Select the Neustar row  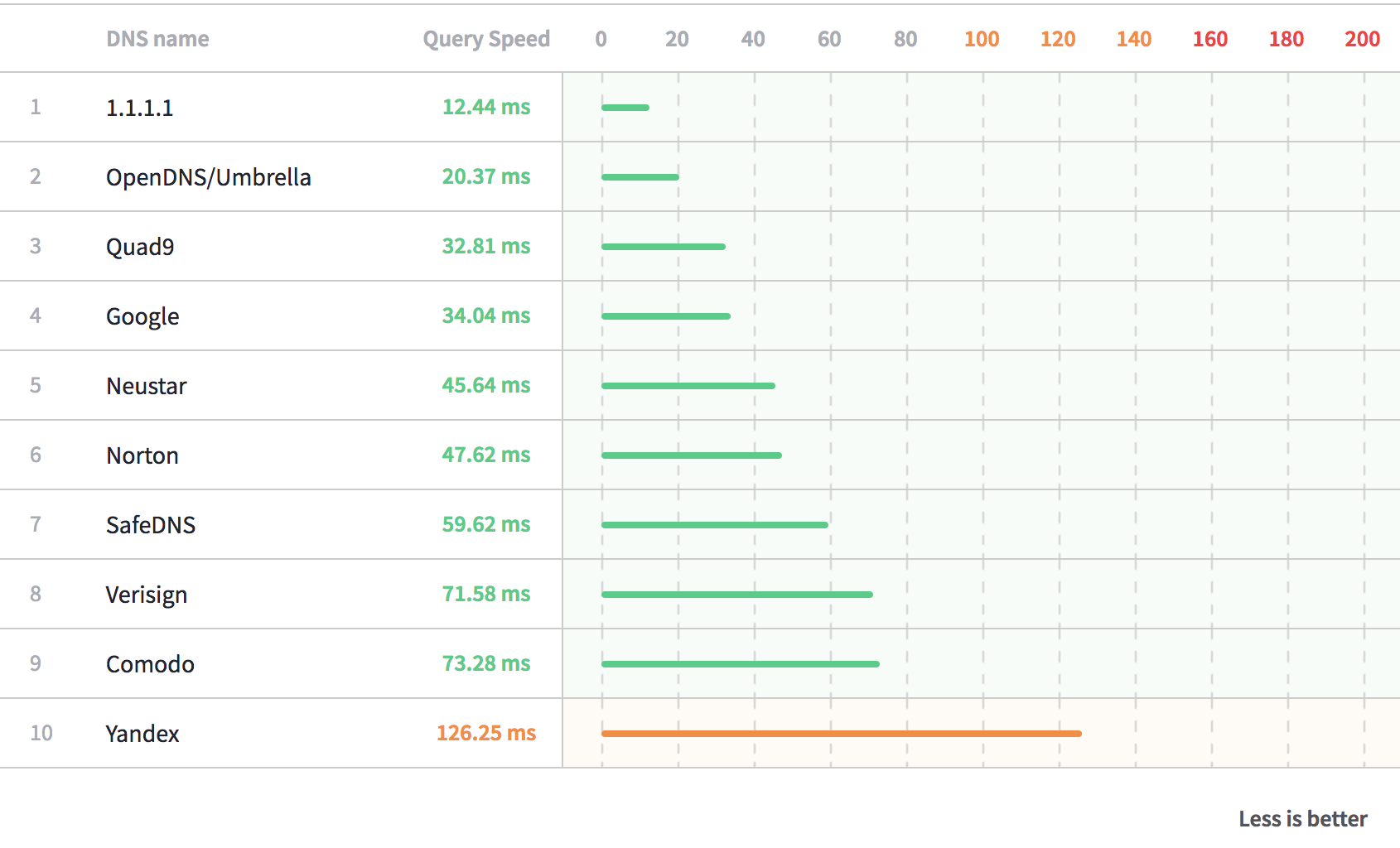(146, 385)
